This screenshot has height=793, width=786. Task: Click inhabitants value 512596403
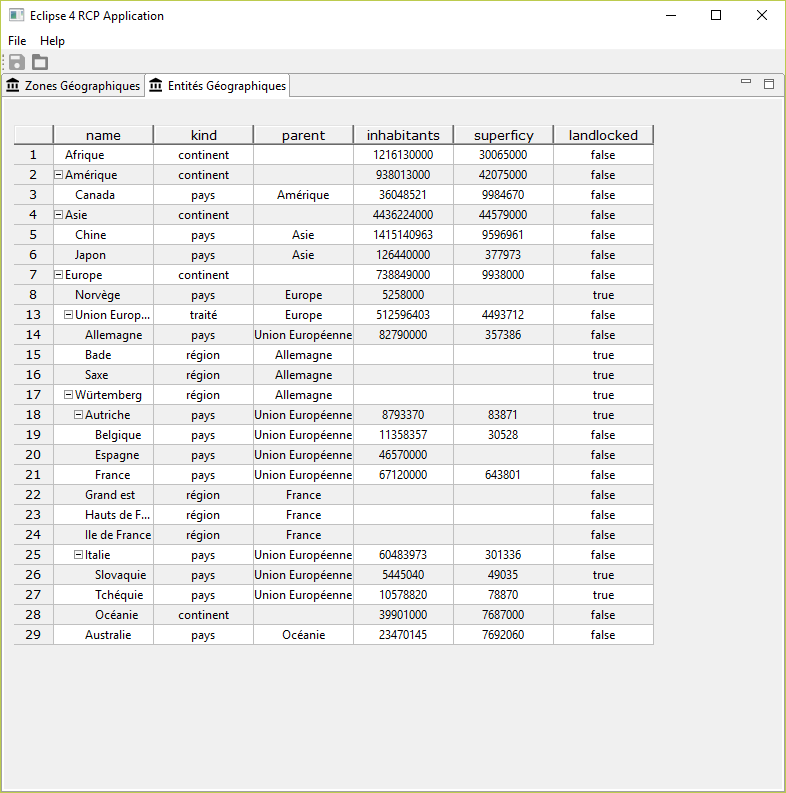click(403, 315)
